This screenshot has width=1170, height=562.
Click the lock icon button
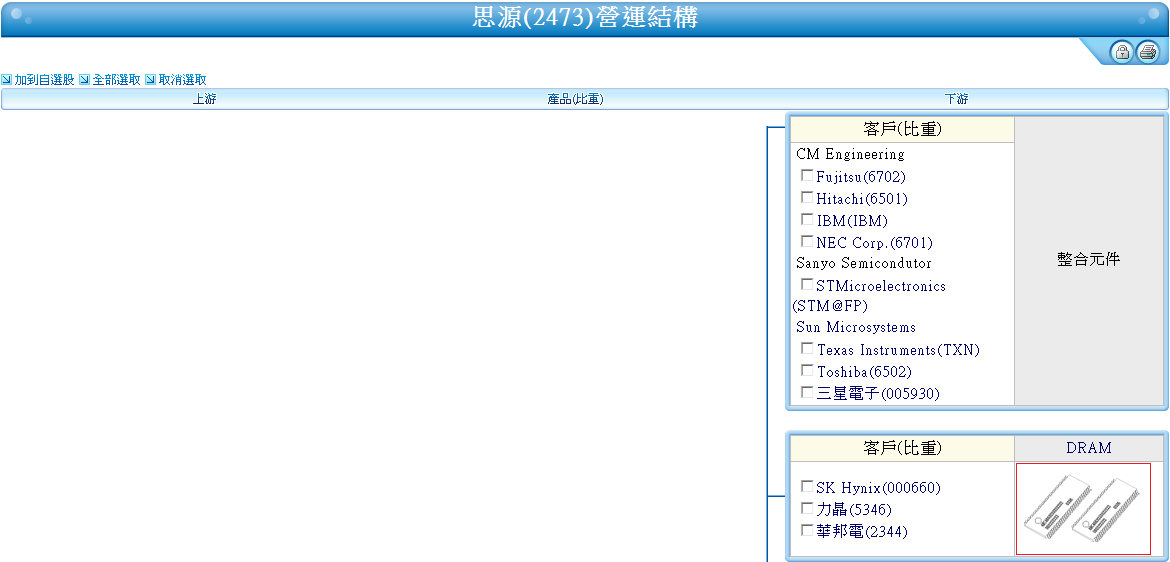click(x=1121, y=52)
